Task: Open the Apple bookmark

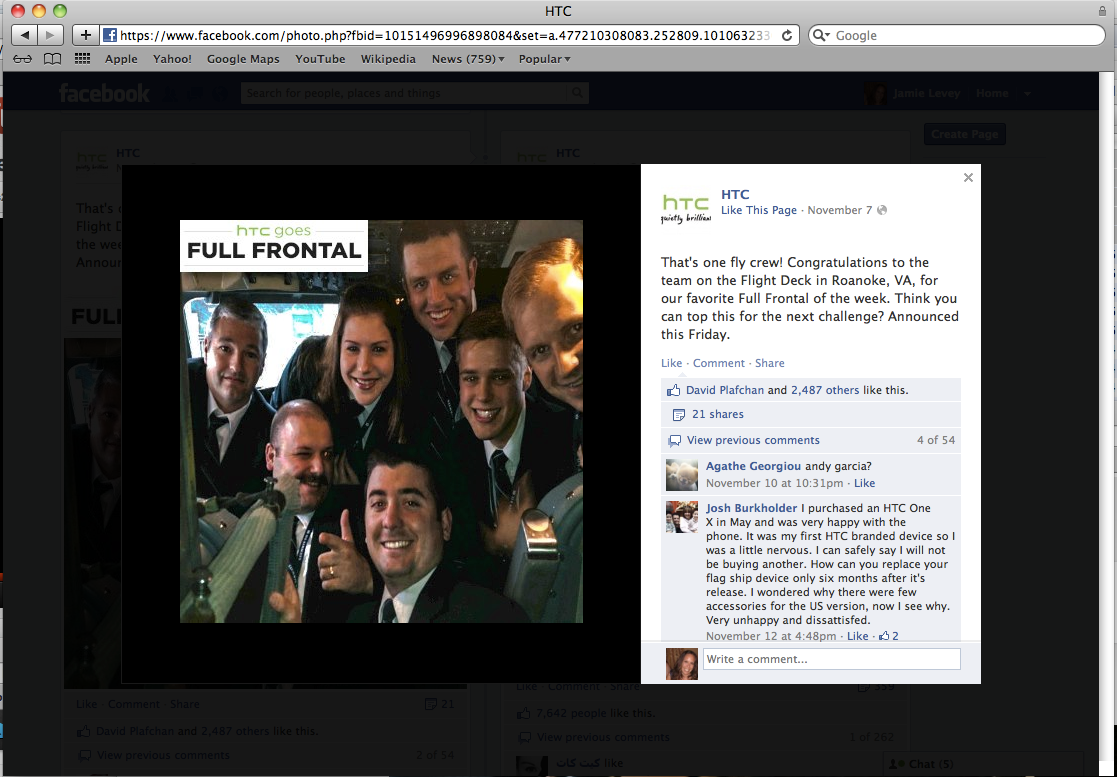Action: pos(121,59)
